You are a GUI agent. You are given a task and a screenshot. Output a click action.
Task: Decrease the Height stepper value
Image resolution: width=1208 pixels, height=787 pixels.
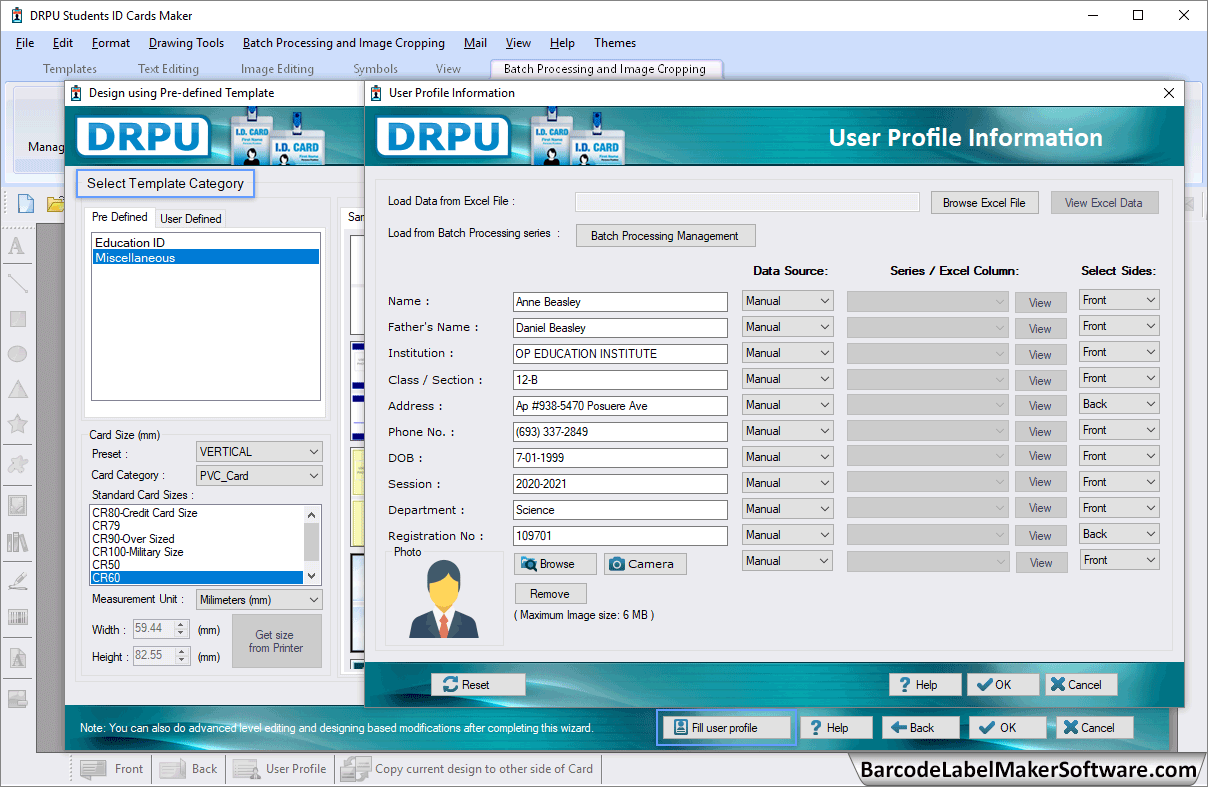(181, 661)
